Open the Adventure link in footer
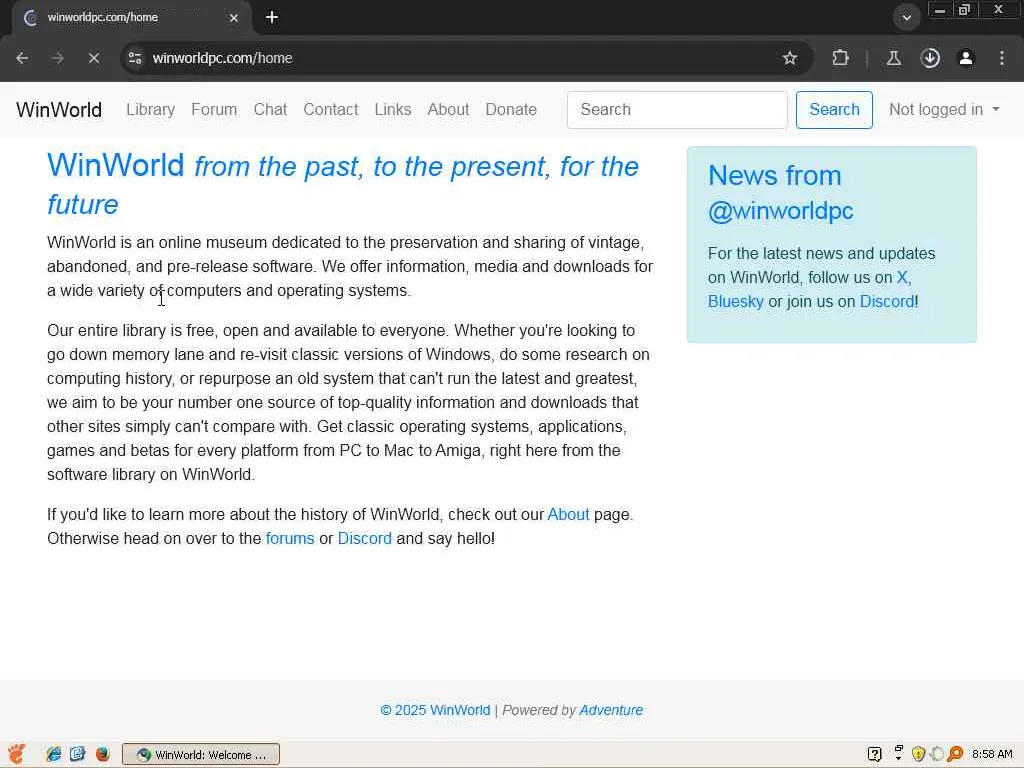This screenshot has width=1024, height=768. 611,711
